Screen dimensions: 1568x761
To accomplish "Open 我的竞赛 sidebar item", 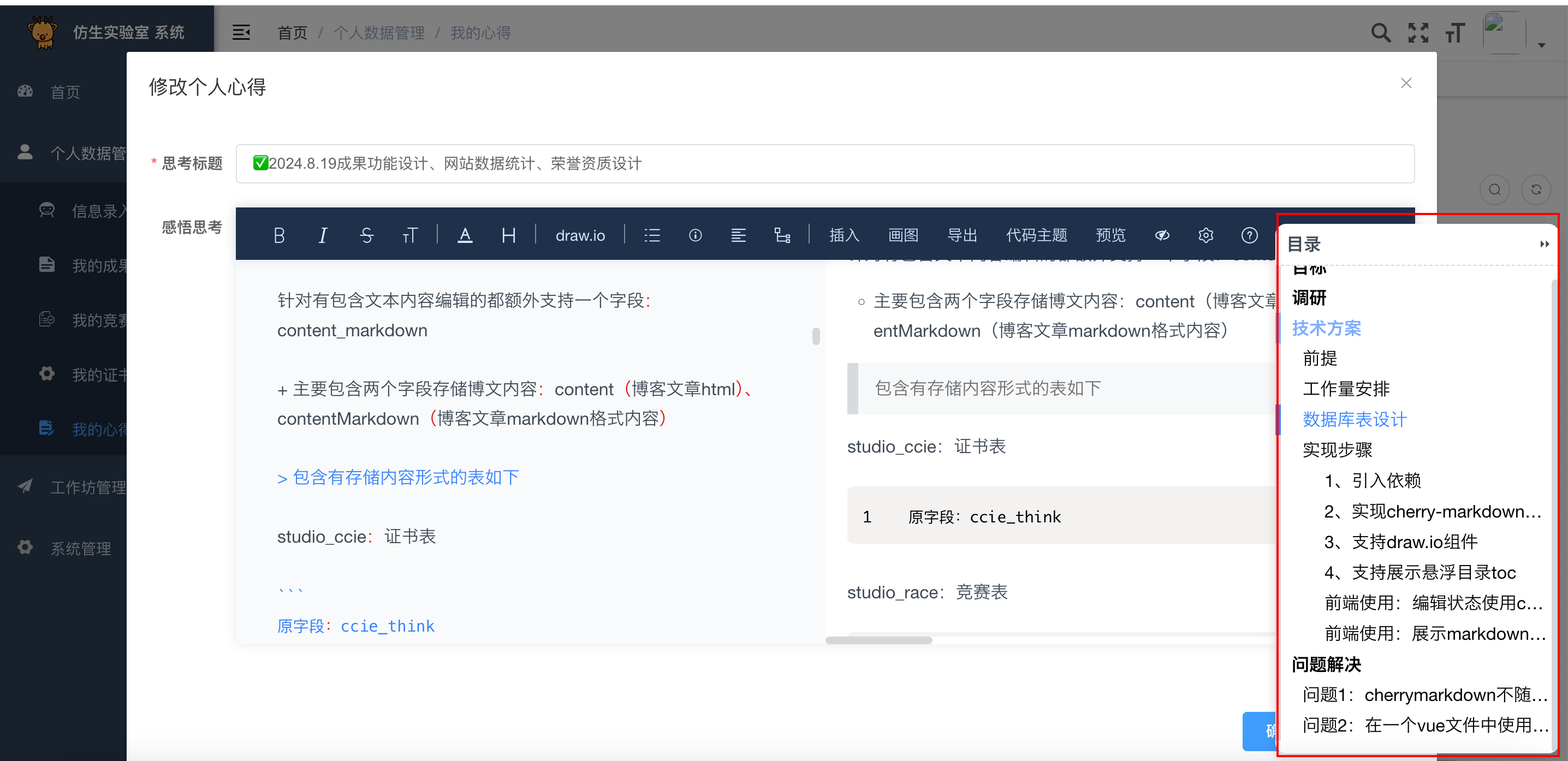I will tap(63, 320).
